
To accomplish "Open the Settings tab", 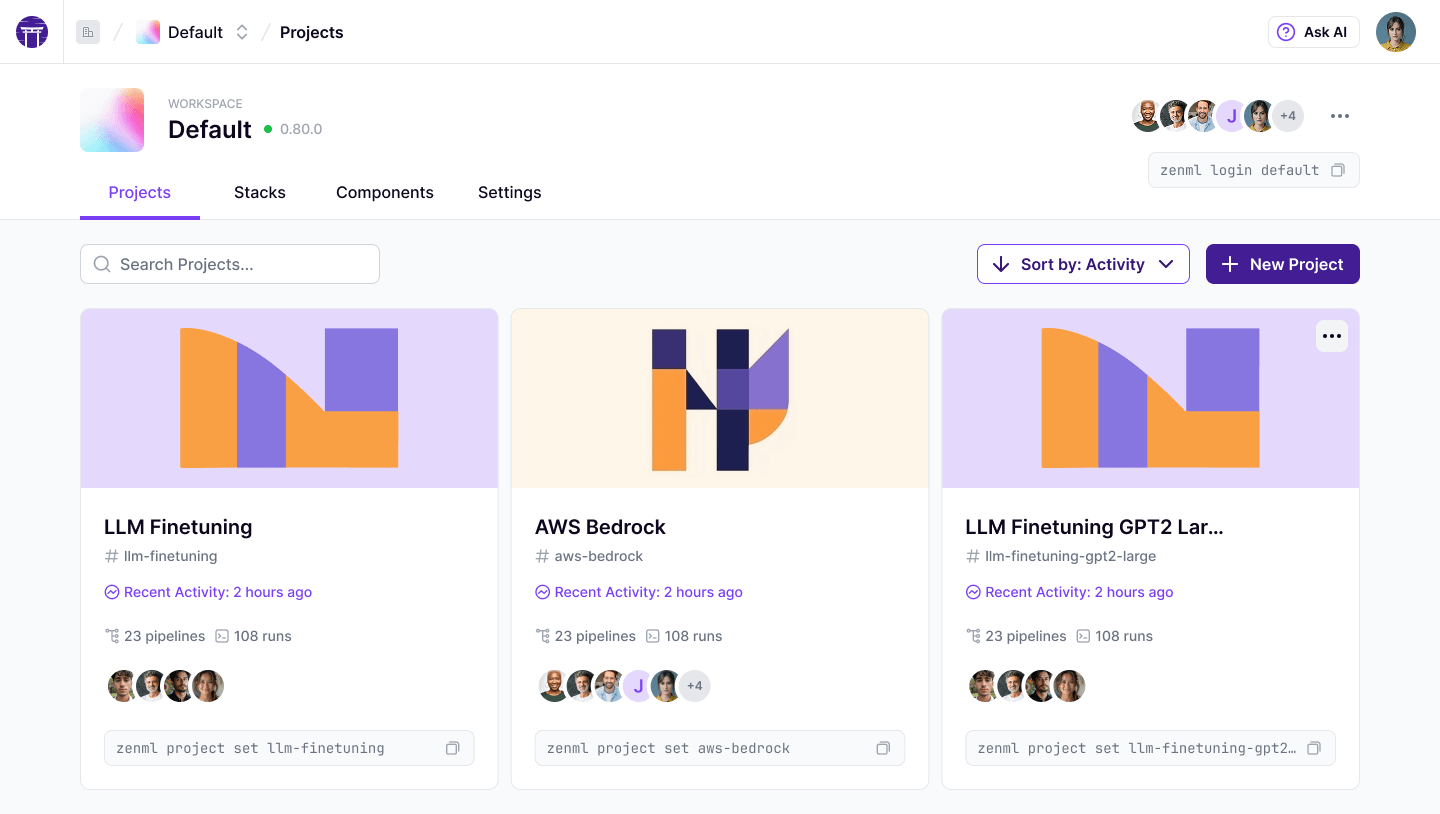I will (510, 192).
